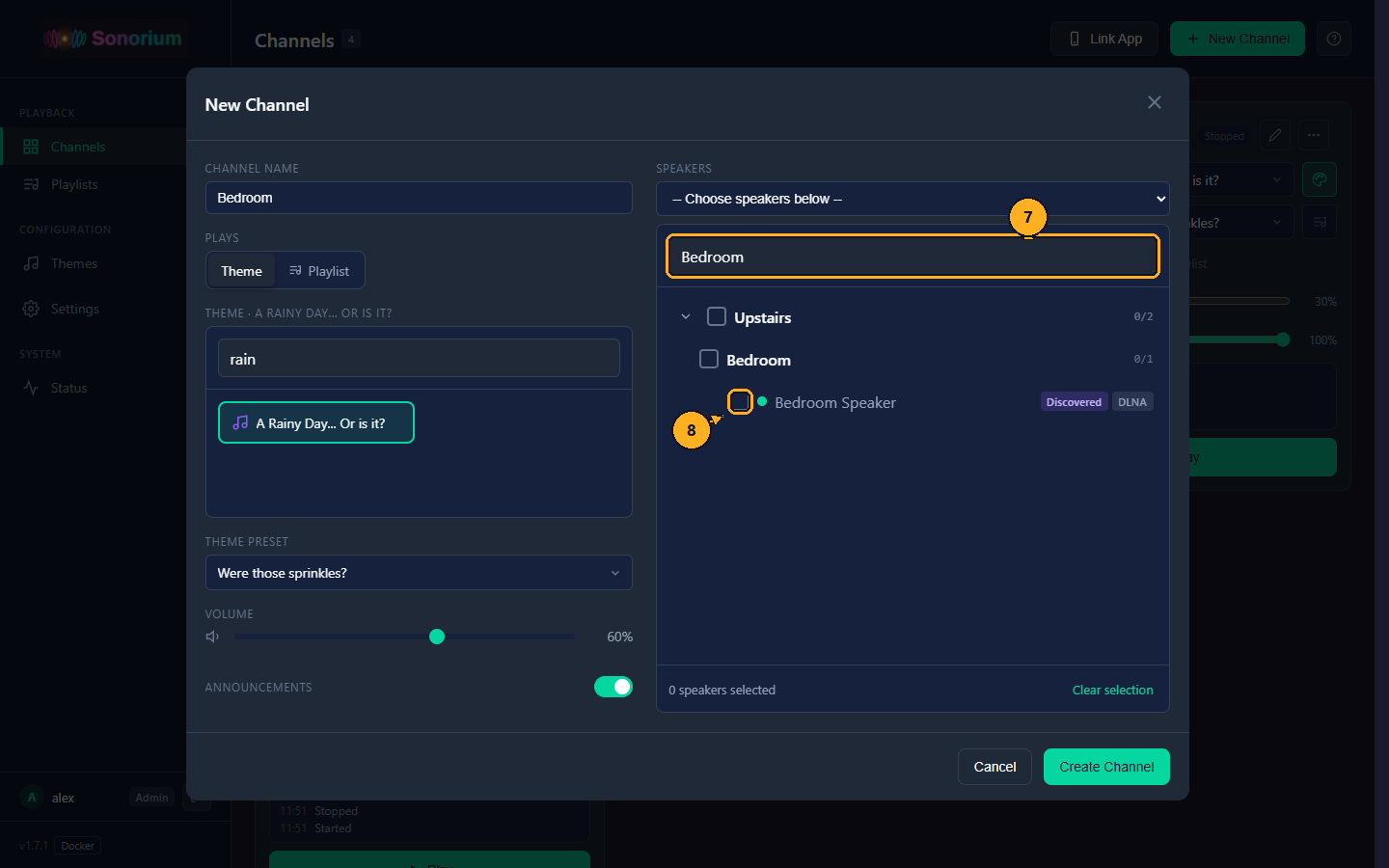The image size is (1389, 868).
Task: Select the A Rainy Day... Or is it? theme
Action: [x=316, y=422]
